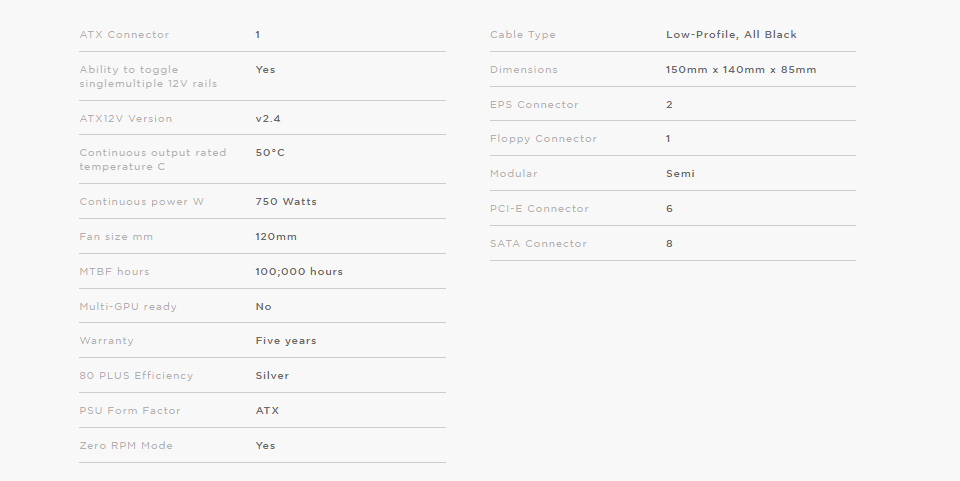960x481 pixels.
Task: Click the PCI-E Connector label
Action: (539, 209)
